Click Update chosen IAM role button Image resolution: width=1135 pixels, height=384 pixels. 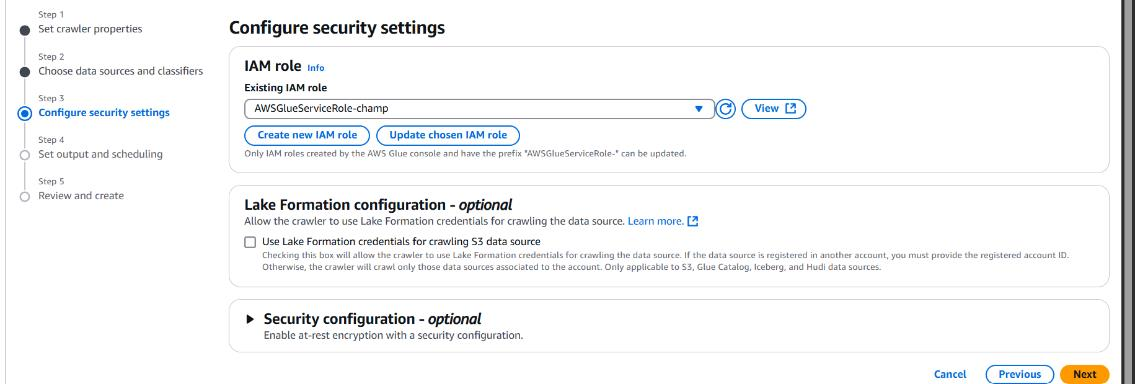(448, 135)
